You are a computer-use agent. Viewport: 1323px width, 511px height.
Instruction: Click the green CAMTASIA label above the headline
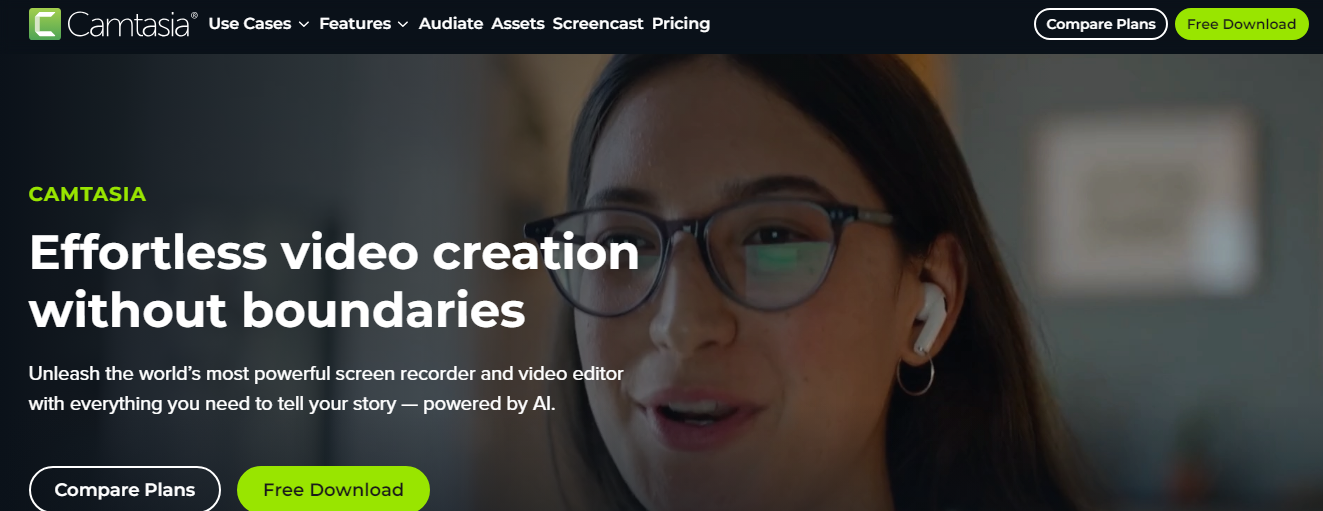point(88,194)
